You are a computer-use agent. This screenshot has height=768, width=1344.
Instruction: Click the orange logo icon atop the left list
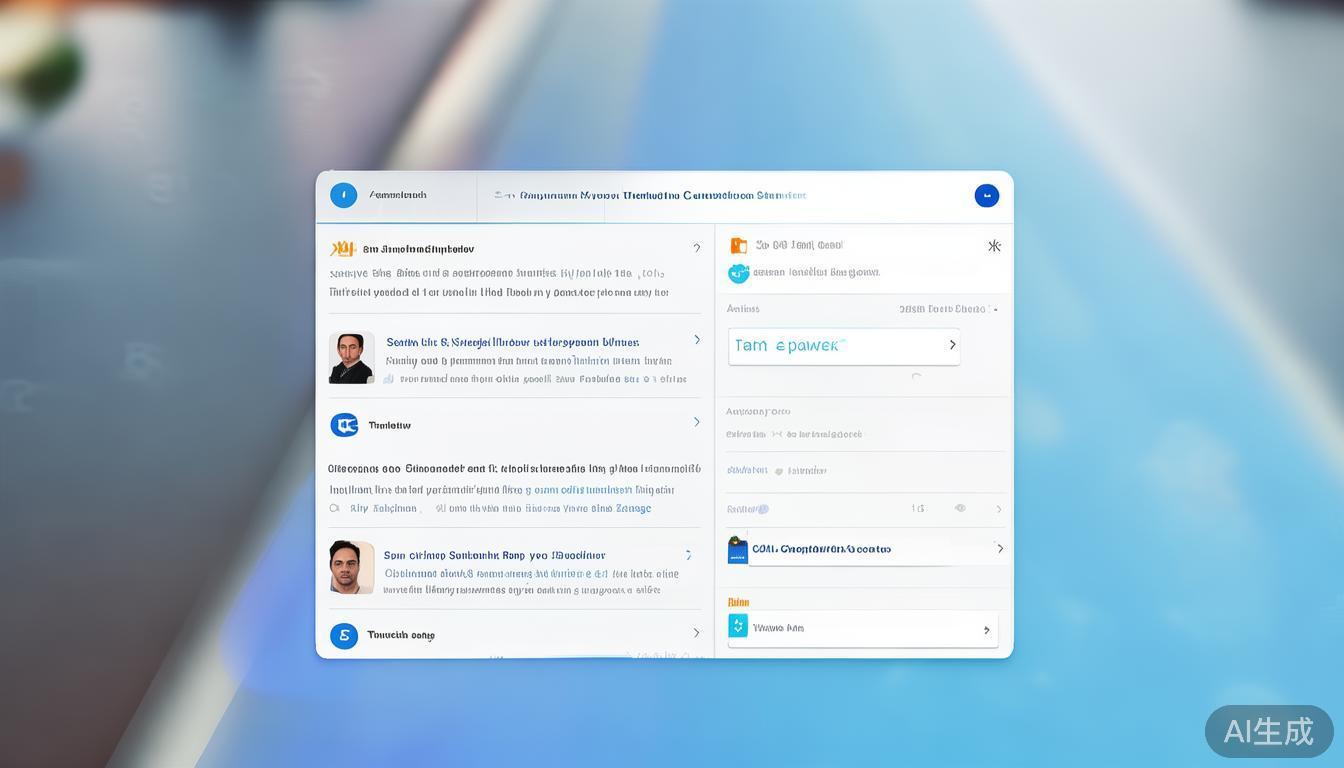coord(342,249)
